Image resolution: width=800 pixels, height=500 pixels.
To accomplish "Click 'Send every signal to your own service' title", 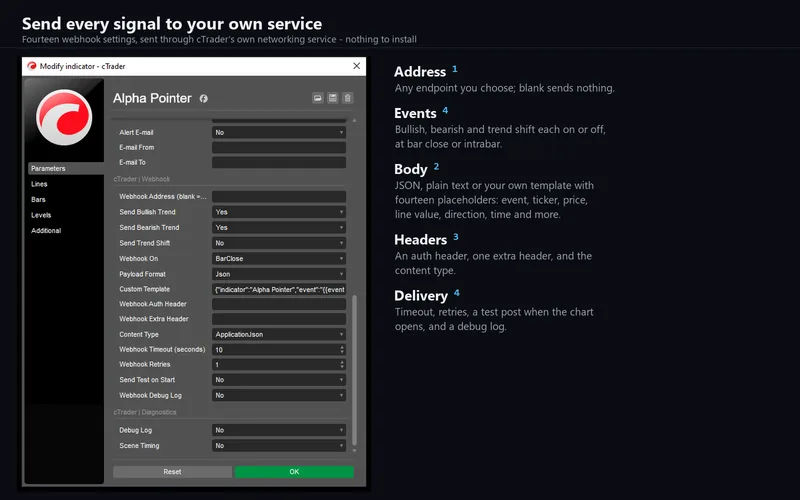I will point(172,23).
